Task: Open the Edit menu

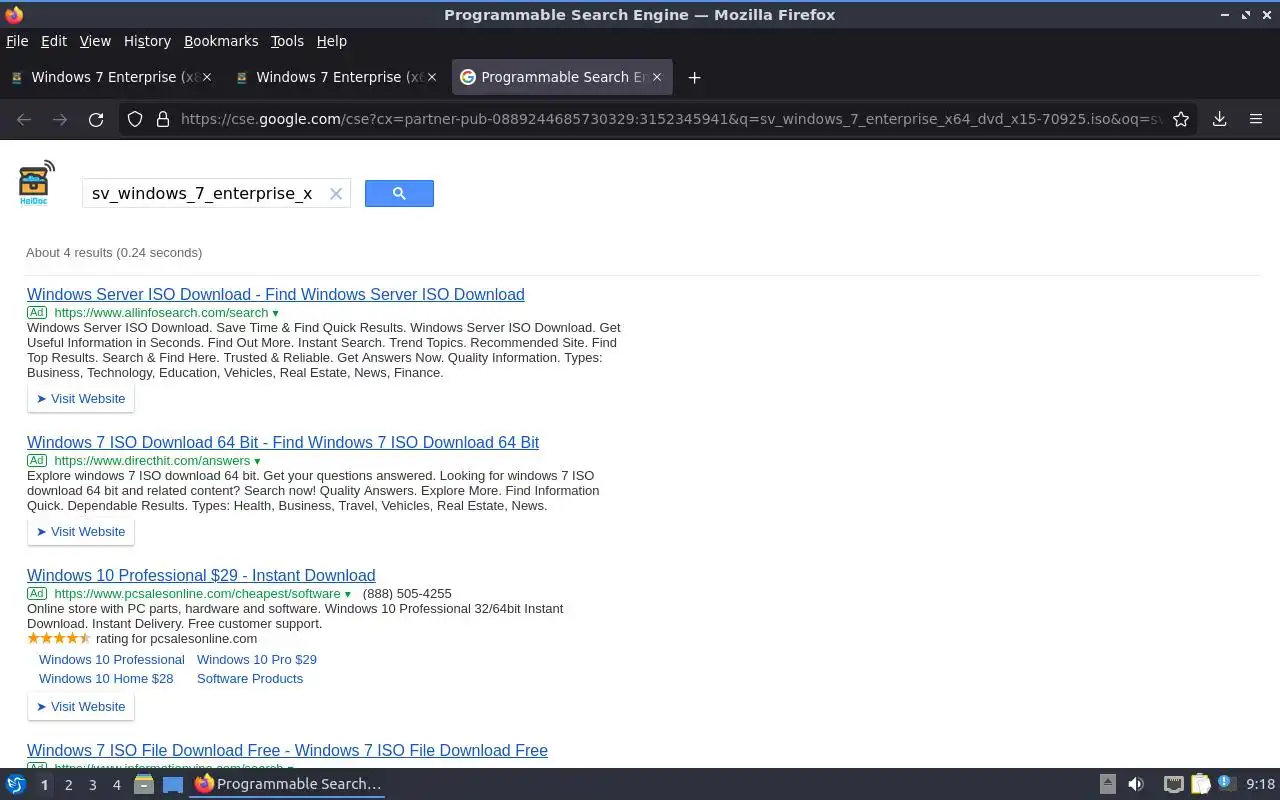Action: click(x=54, y=41)
